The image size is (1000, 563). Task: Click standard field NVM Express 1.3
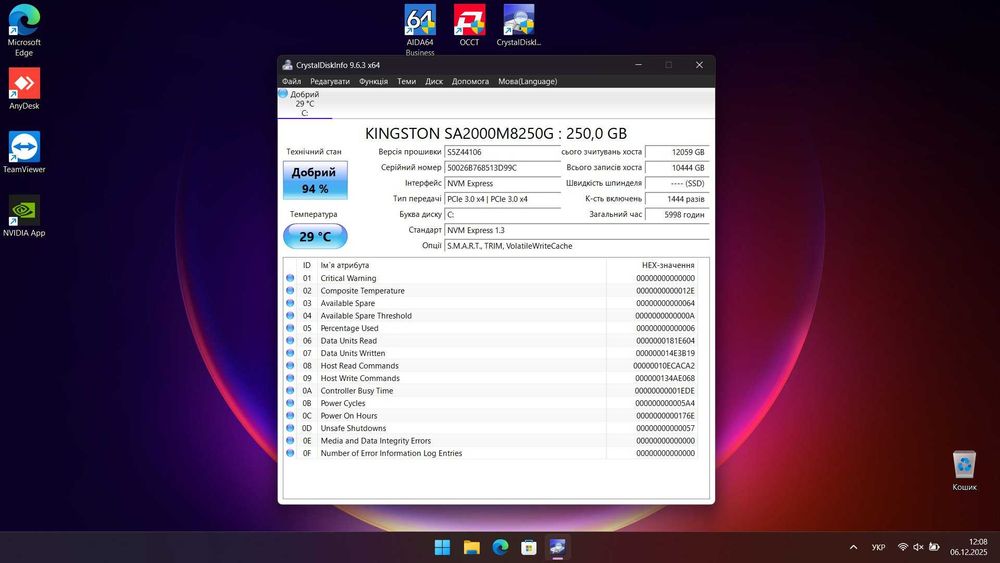click(577, 230)
